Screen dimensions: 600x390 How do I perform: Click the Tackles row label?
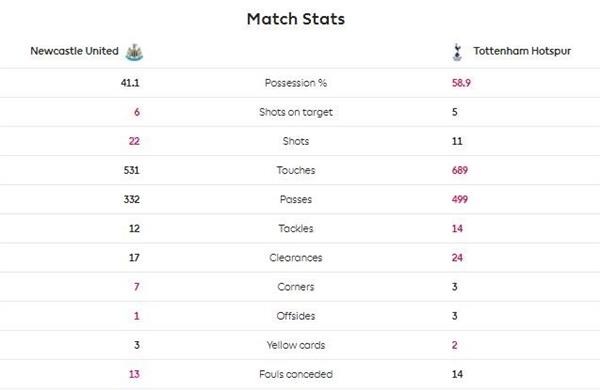coord(296,228)
